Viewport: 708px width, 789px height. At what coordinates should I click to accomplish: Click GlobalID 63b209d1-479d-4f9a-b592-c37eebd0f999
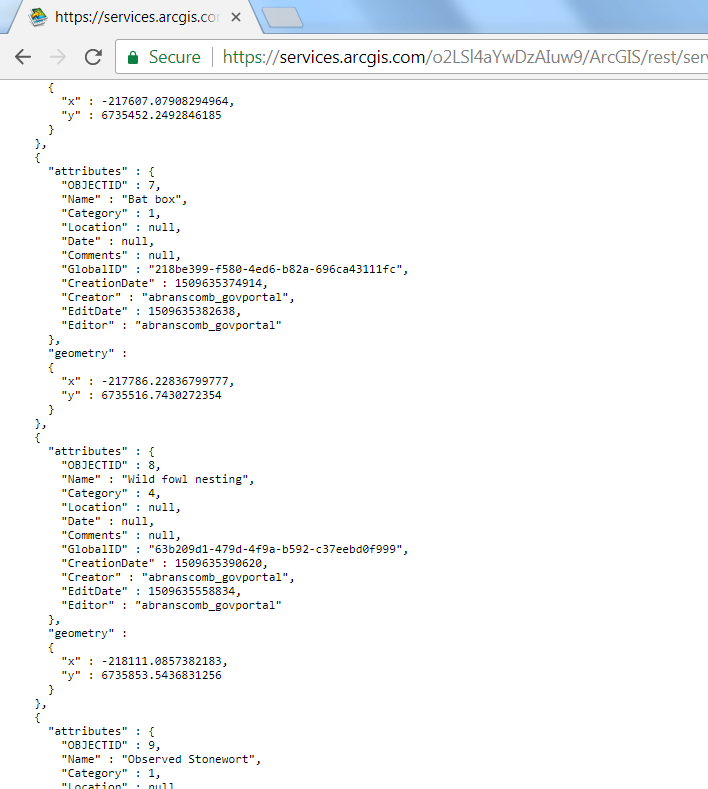275,549
